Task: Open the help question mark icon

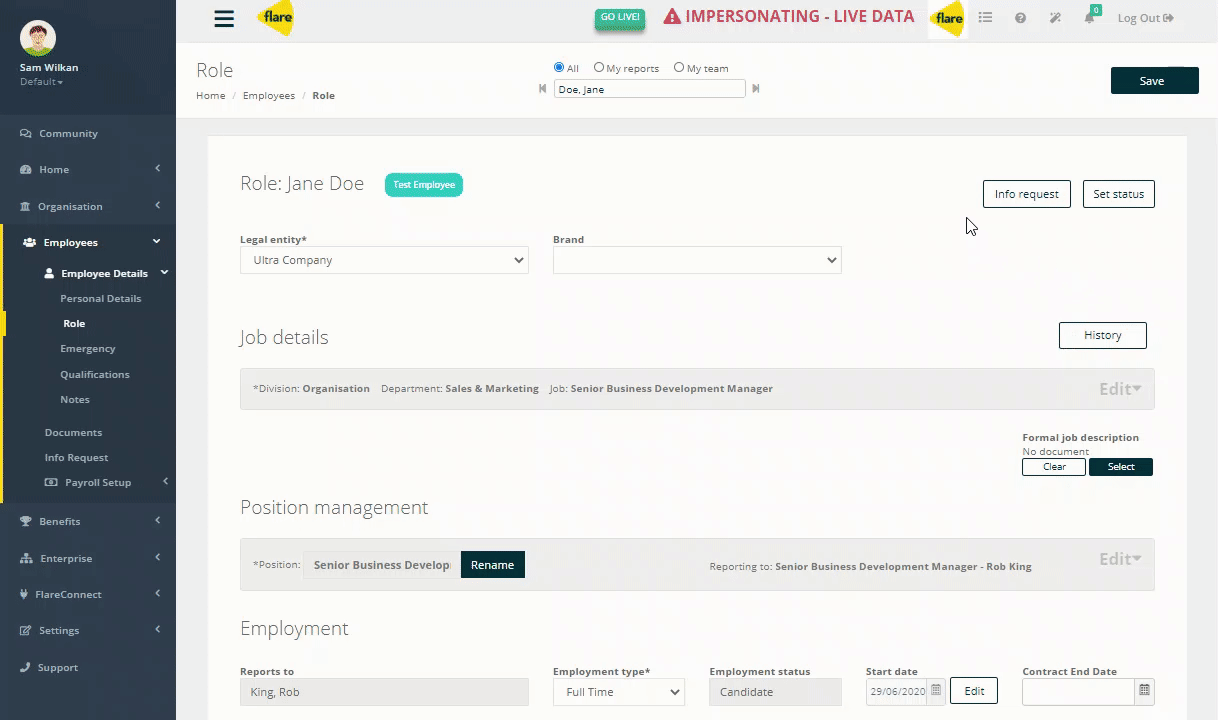Action: pos(1020,18)
